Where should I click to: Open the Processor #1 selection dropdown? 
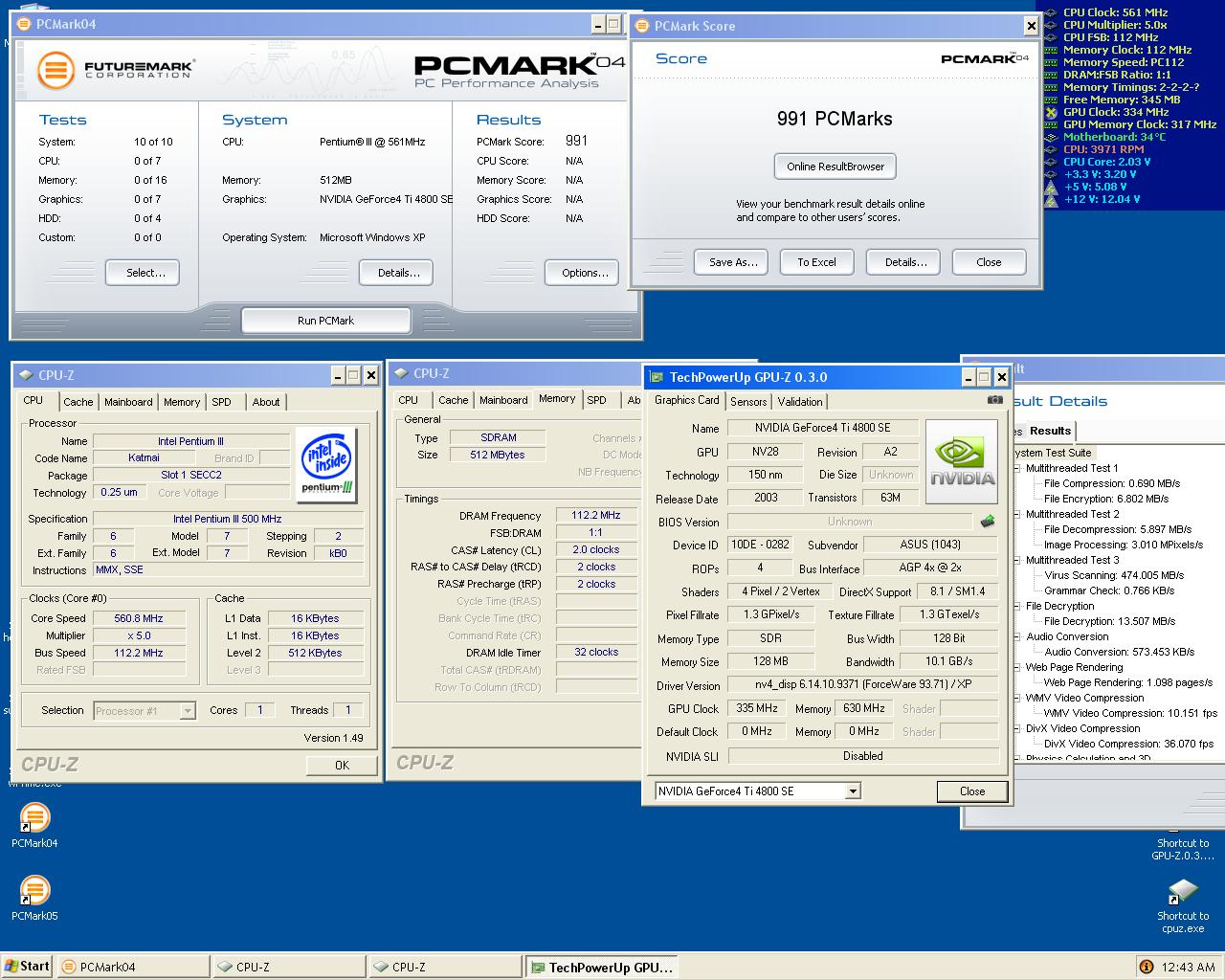(x=188, y=710)
